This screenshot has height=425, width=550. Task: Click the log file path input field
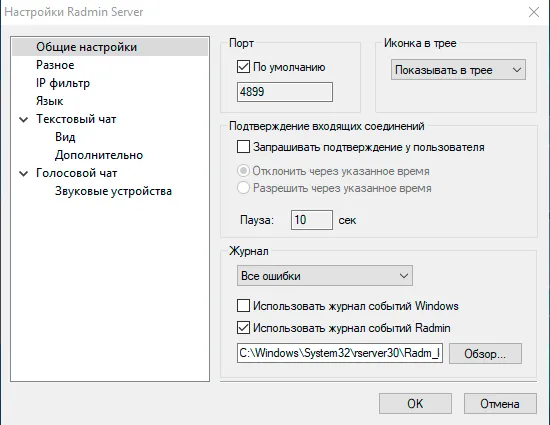pyautogui.click(x=340, y=353)
